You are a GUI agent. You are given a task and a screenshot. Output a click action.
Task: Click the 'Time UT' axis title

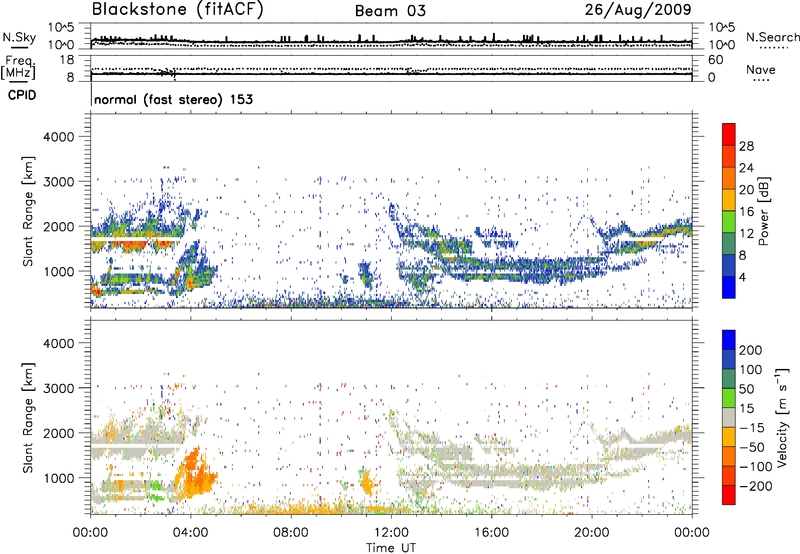[x=391, y=548]
